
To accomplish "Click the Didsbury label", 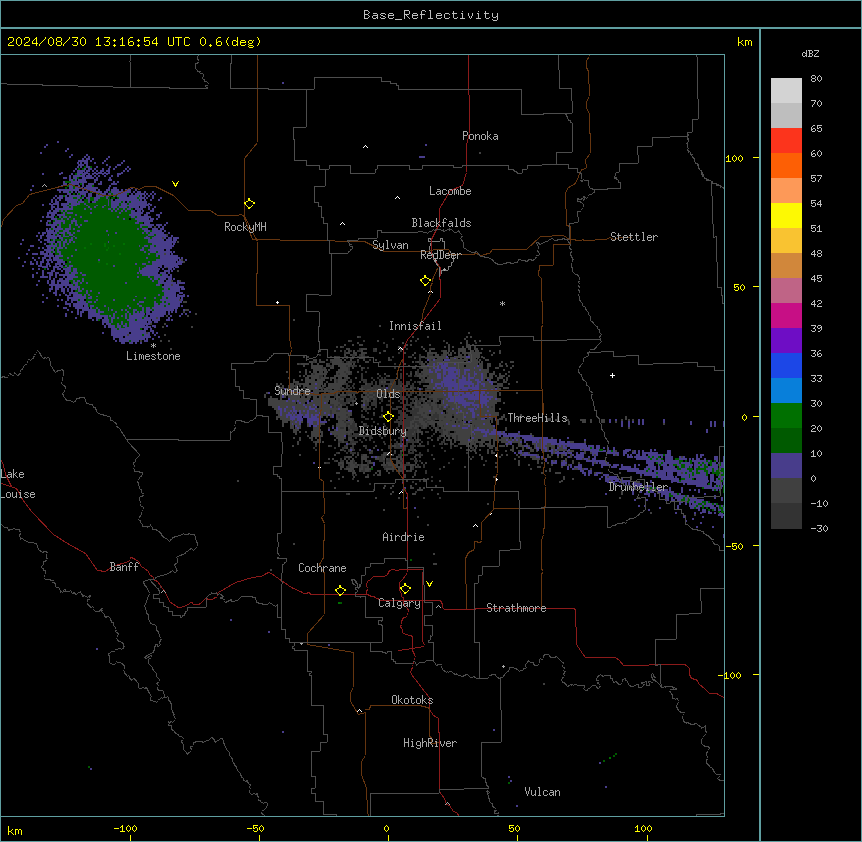I will pos(383,431).
